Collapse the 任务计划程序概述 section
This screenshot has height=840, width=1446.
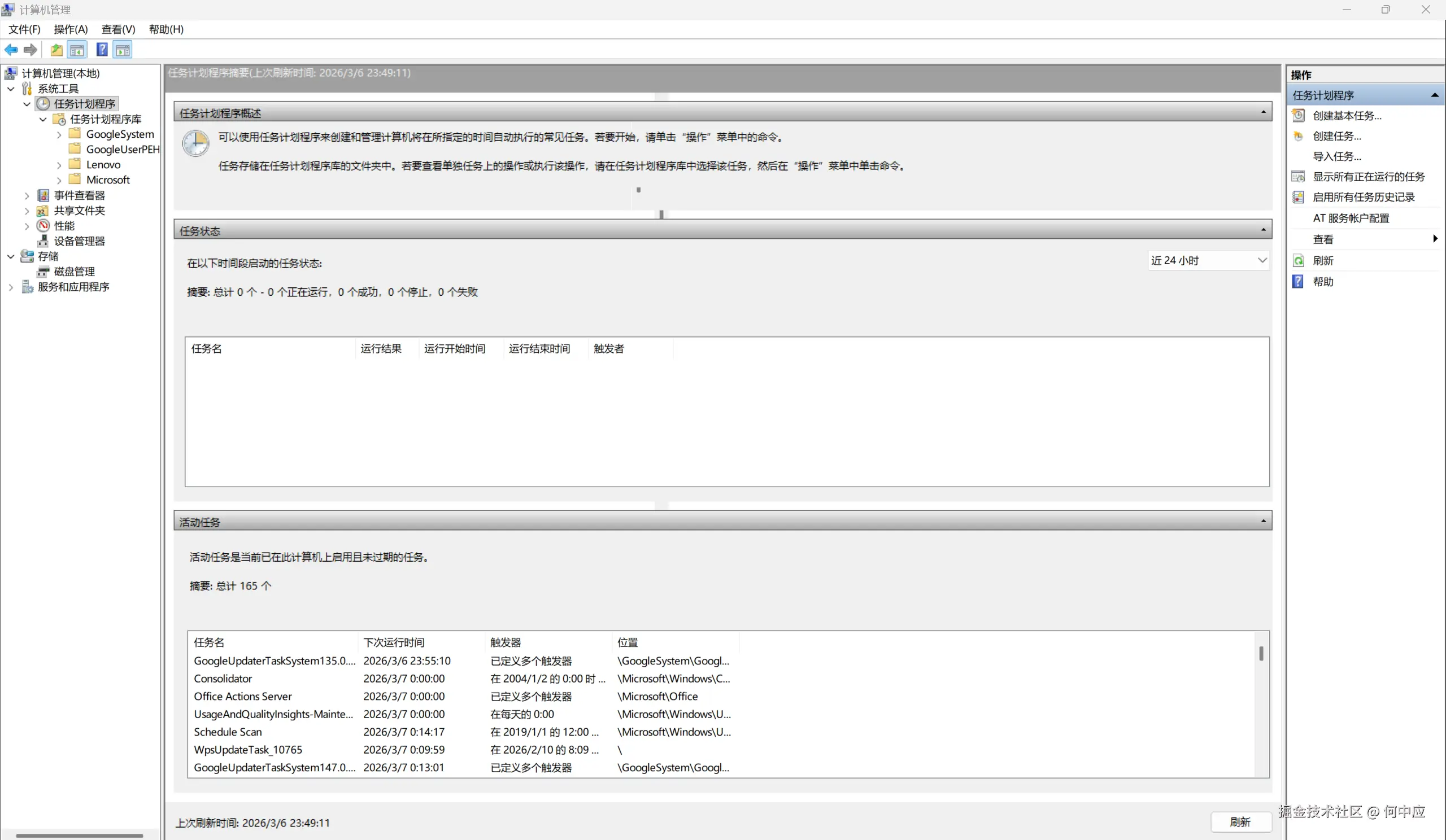(x=1263, y=112)
